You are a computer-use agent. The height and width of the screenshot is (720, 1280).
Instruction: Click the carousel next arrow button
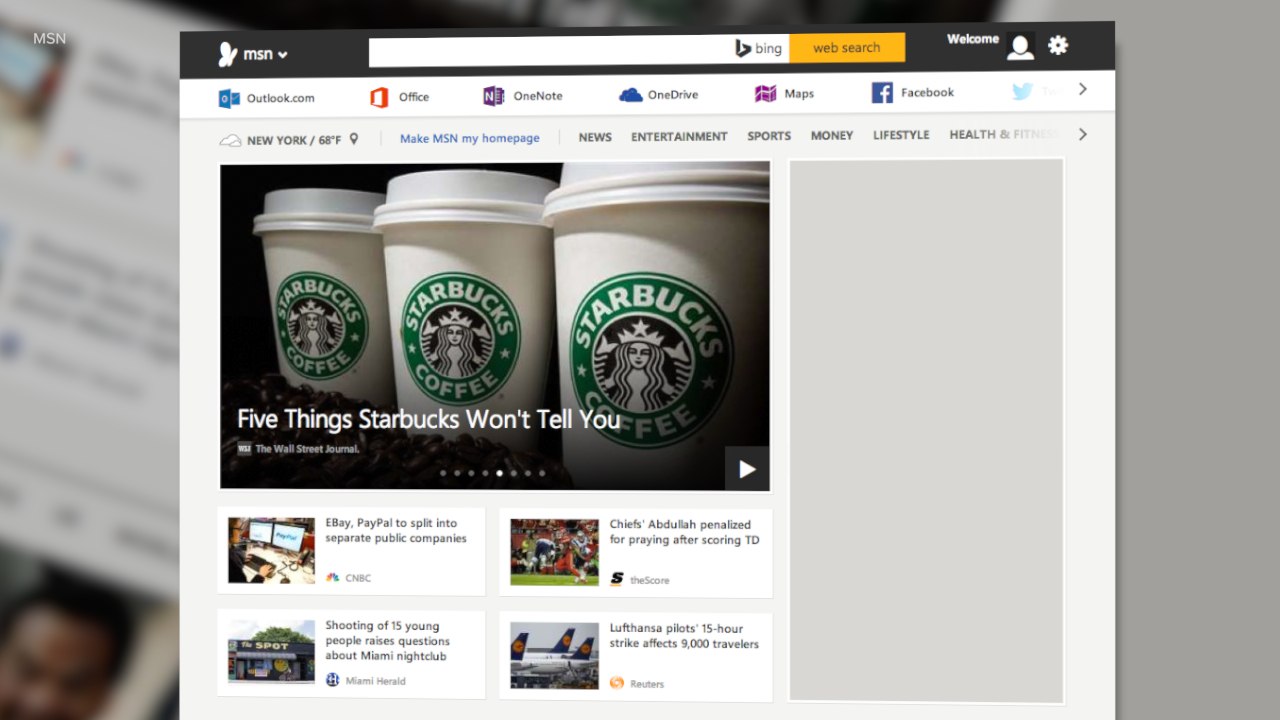(747, 469)
